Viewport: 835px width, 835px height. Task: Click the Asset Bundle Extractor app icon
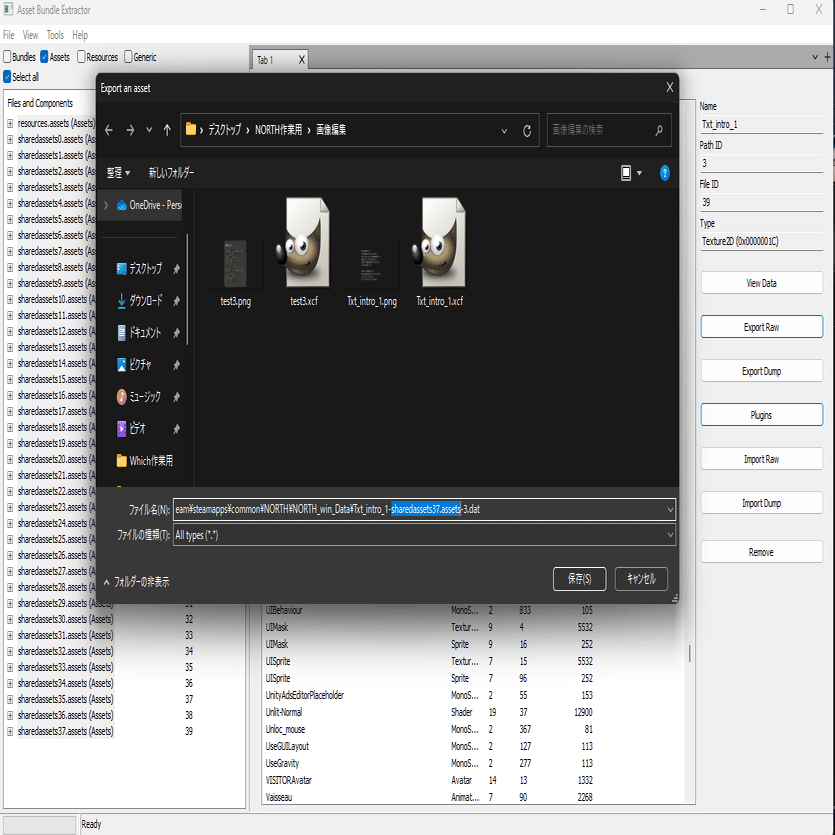(8, 9)
